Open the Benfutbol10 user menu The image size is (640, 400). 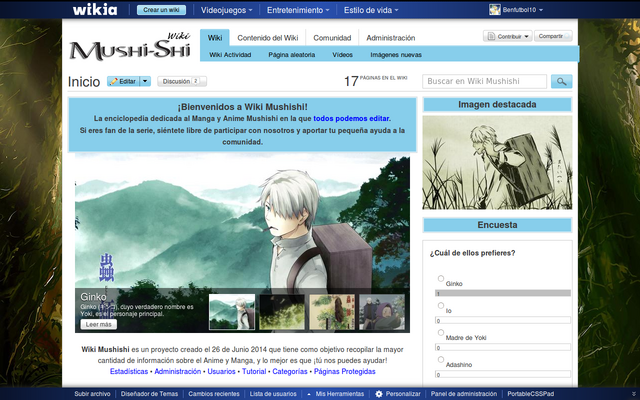click(x=522, y=10)
